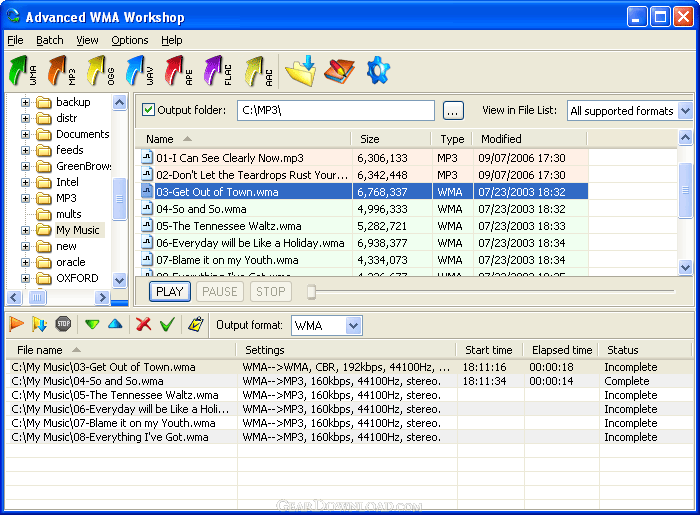This screenshot has height=515, width=700.
Task: Expand the Documents folder node
Action: coord(25,134)
